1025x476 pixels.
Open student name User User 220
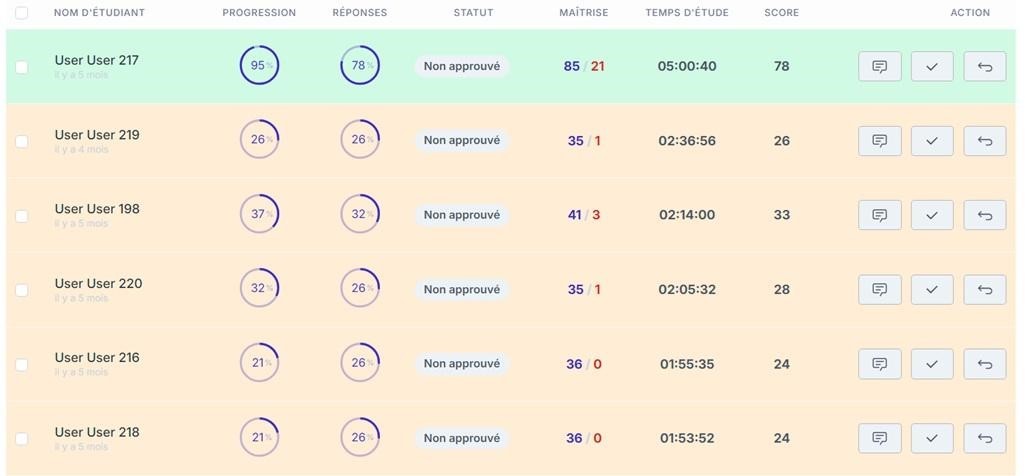(98, 283)
